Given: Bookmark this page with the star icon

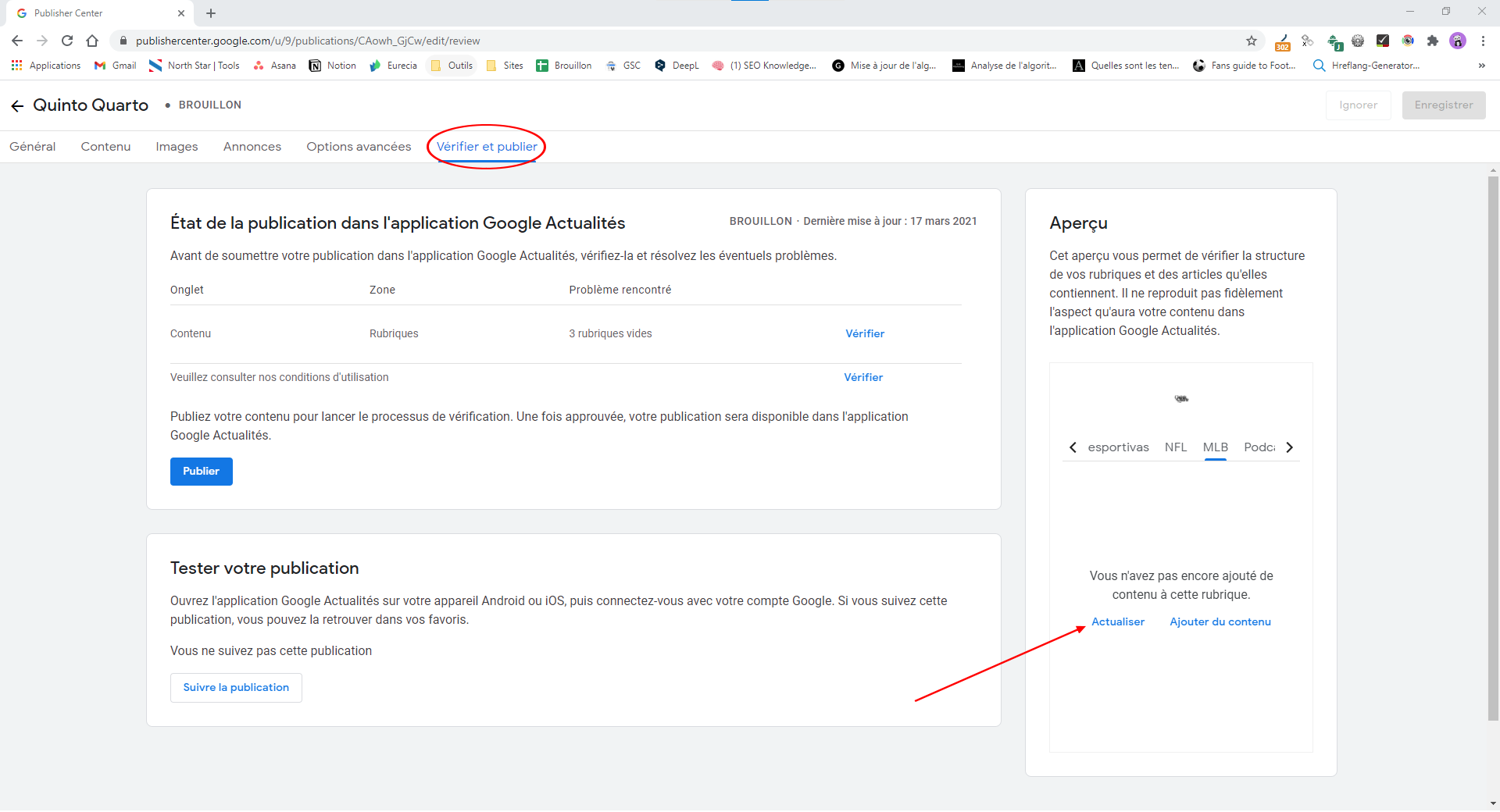Looking at the screenshot, I should coord(1251,41).
